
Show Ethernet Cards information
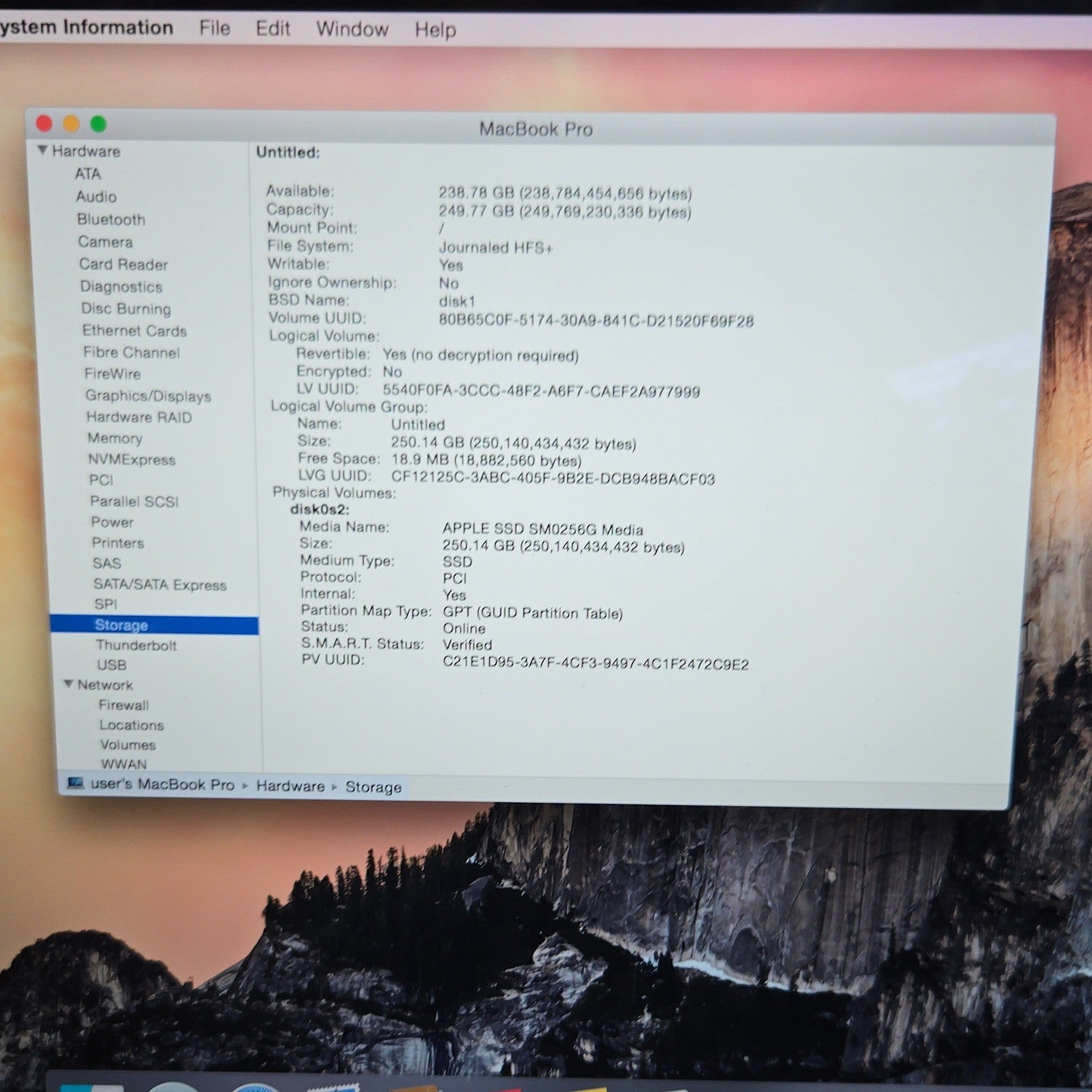pyautogui.click(x=135, y=331)
